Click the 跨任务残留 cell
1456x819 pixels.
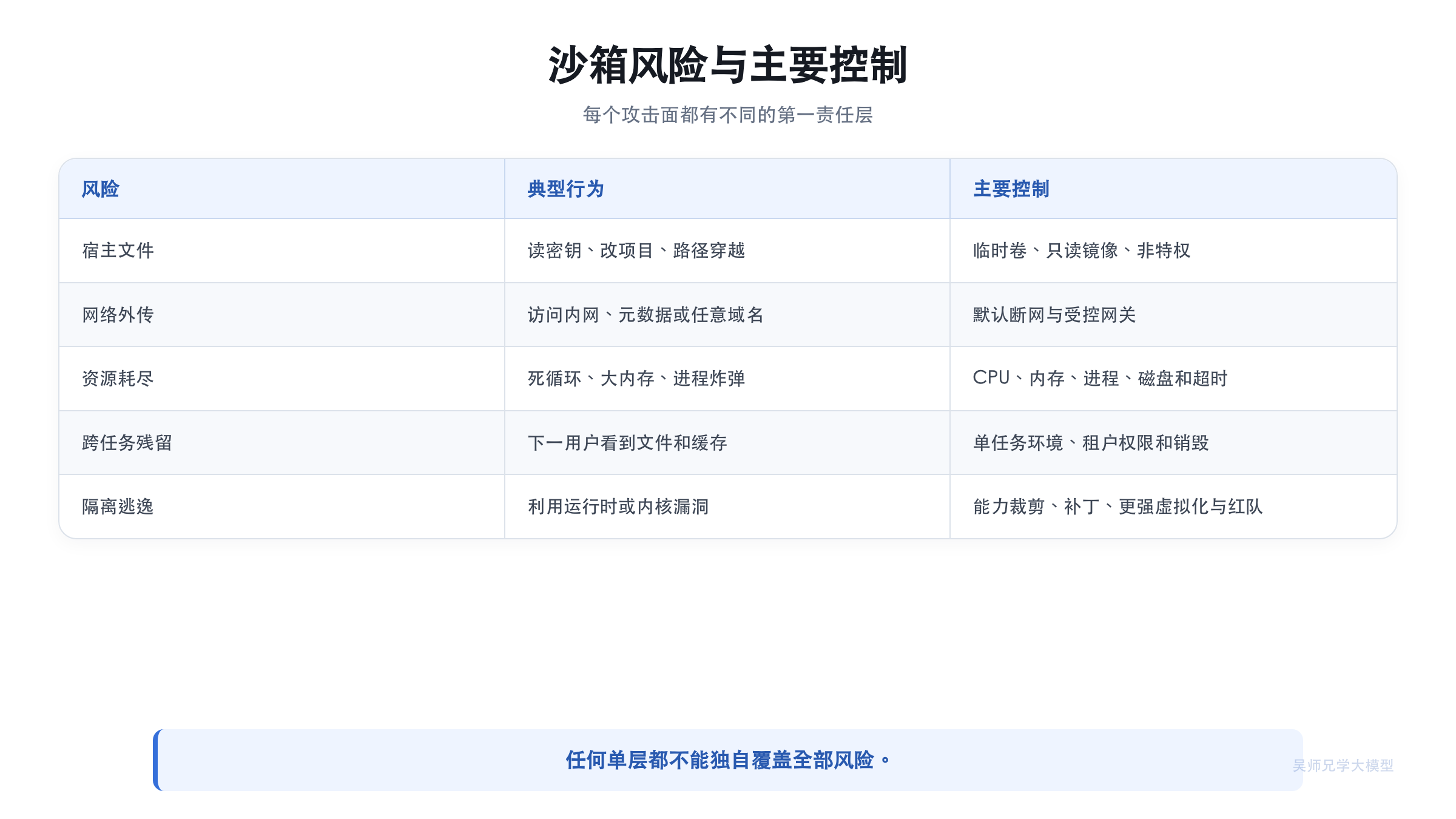(x=282, y=443)
